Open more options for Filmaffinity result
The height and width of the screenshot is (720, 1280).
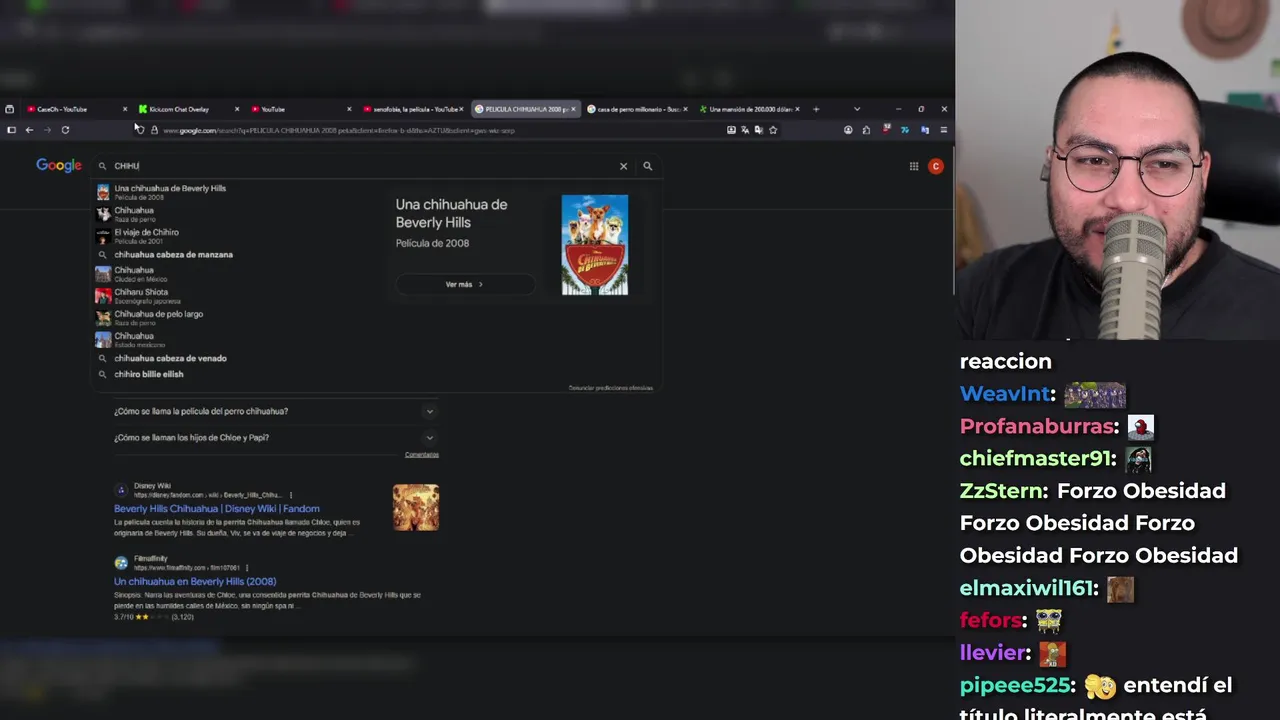tap(247, 568)
